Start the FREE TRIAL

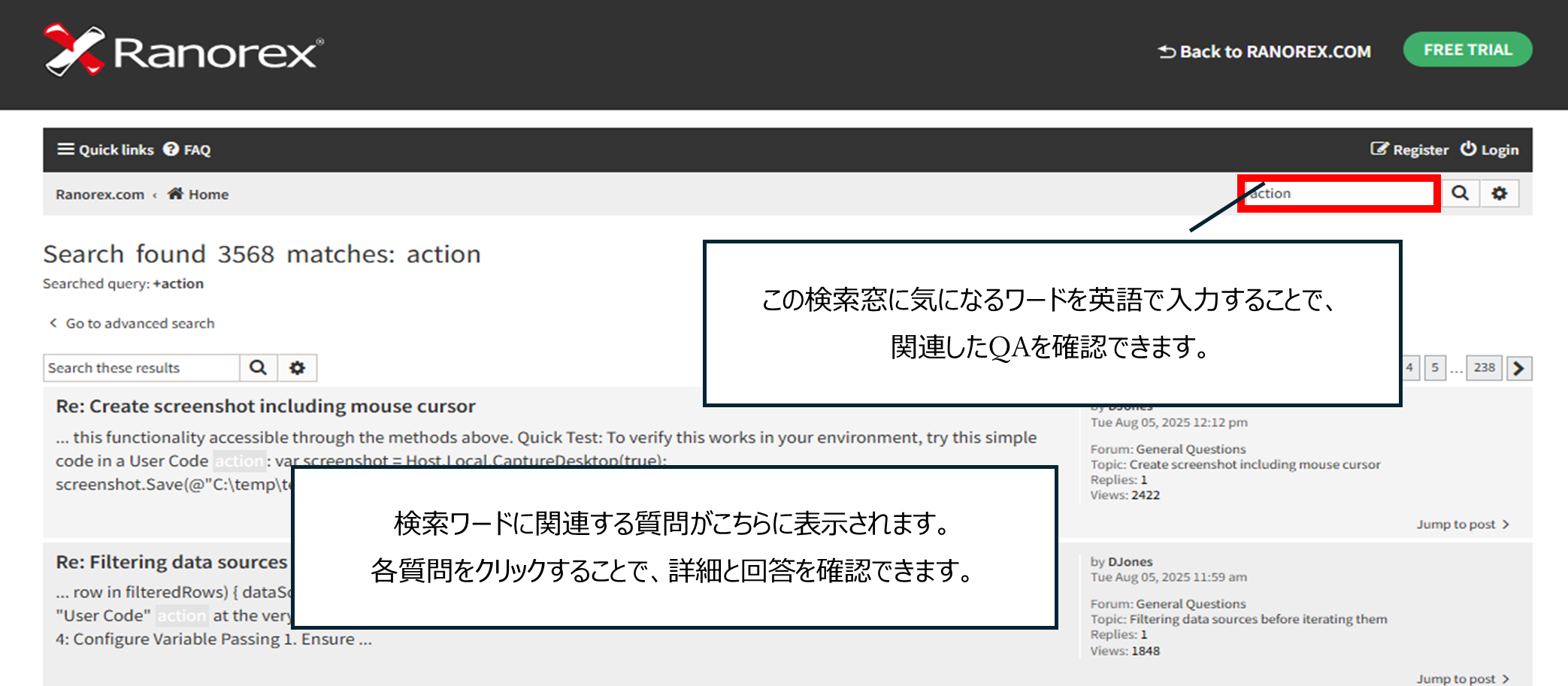coord(1467,50)
